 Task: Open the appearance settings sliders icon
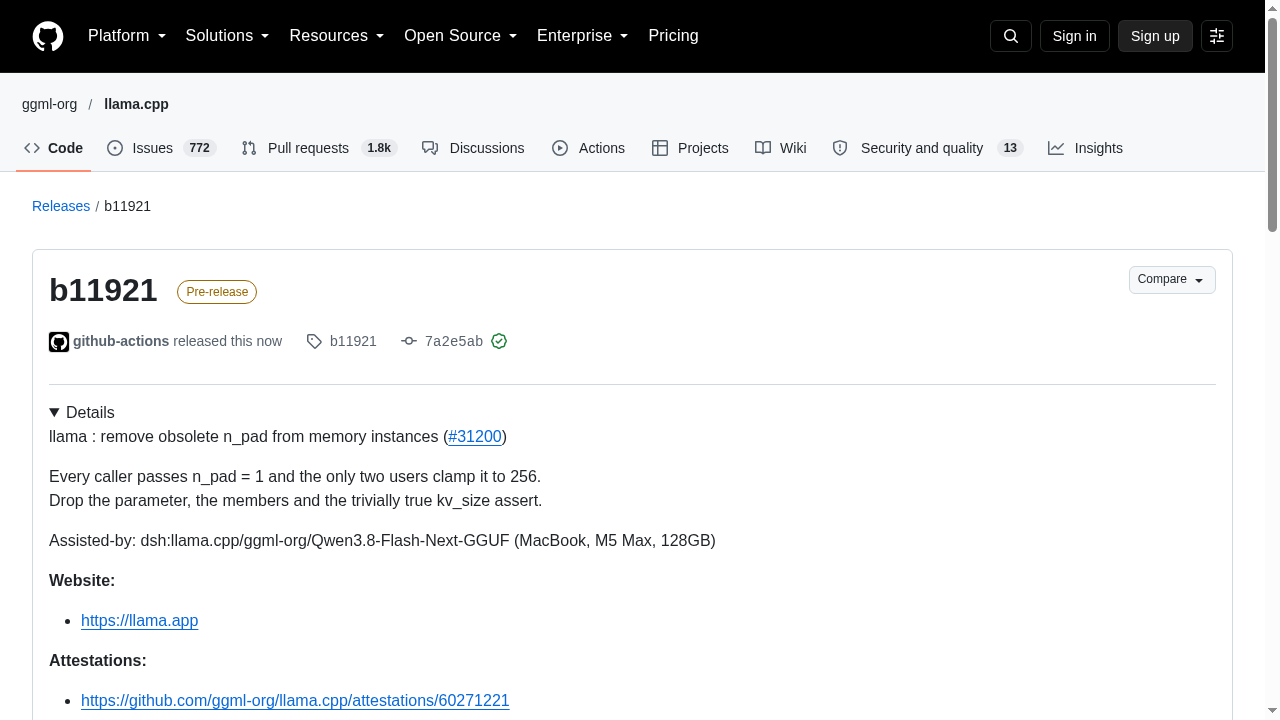pyautogui.click(x=1217, y=36)
